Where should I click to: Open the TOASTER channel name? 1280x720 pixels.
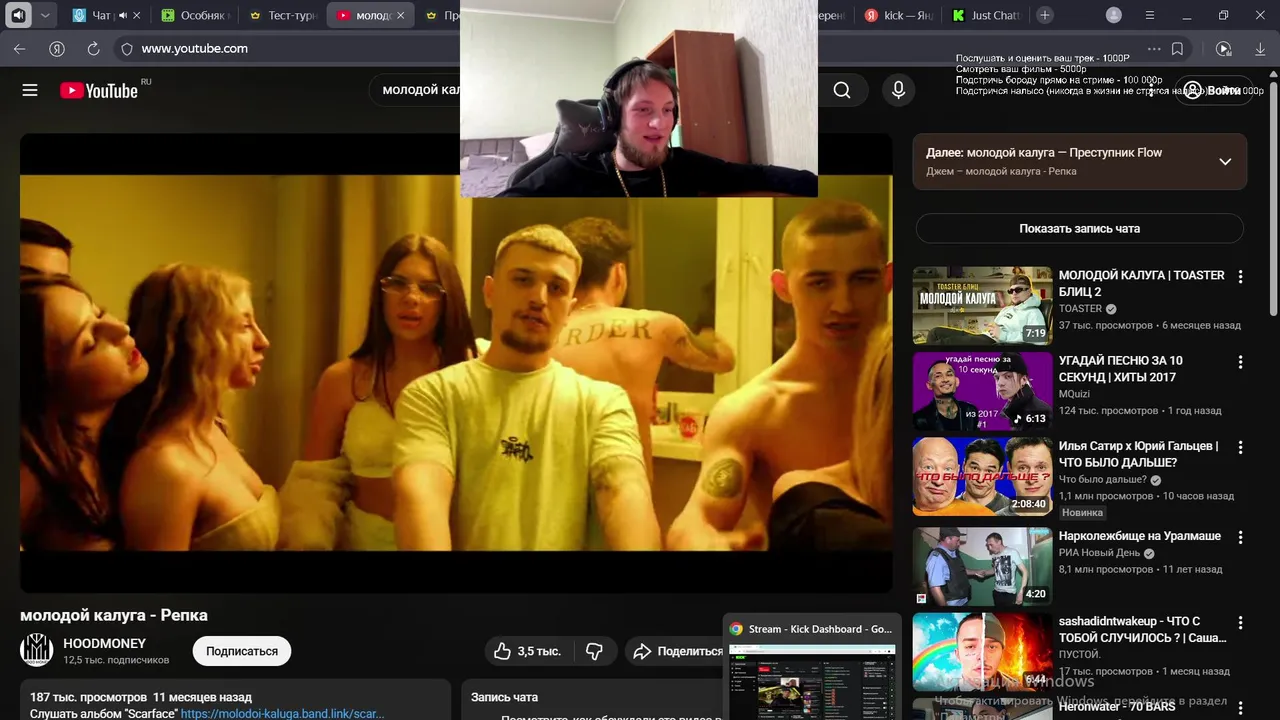tap(1080, 309)
